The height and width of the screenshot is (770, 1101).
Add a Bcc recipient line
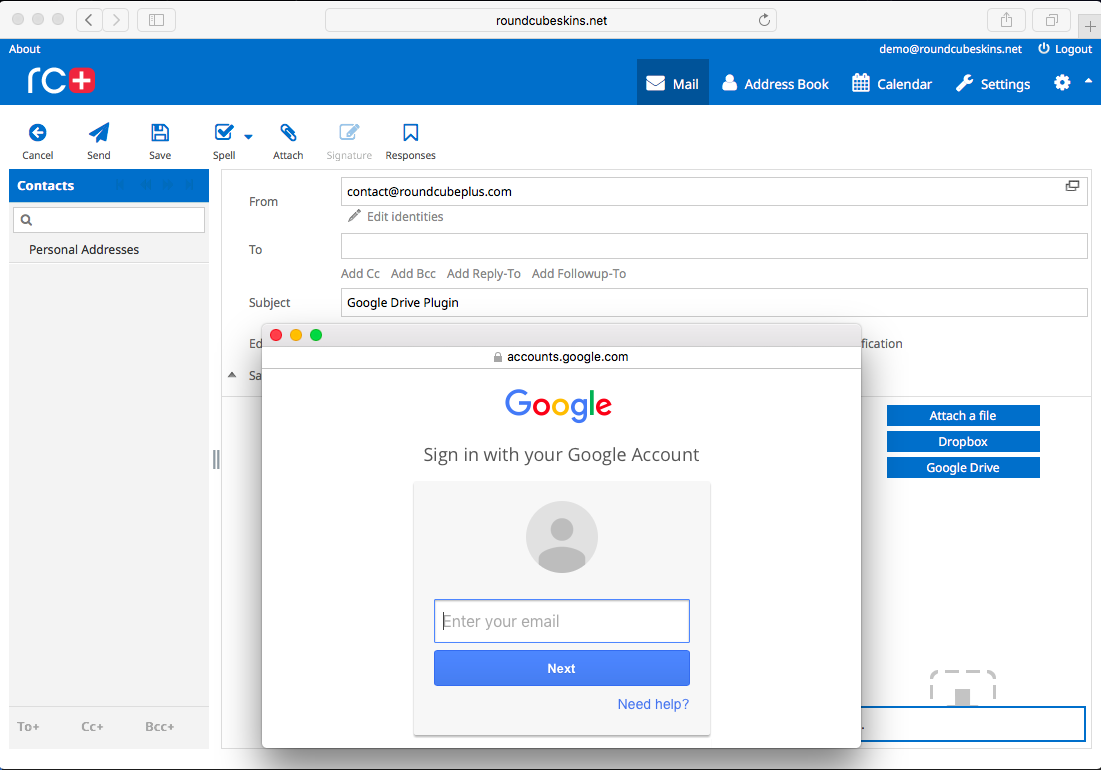(x=413, y=274)
